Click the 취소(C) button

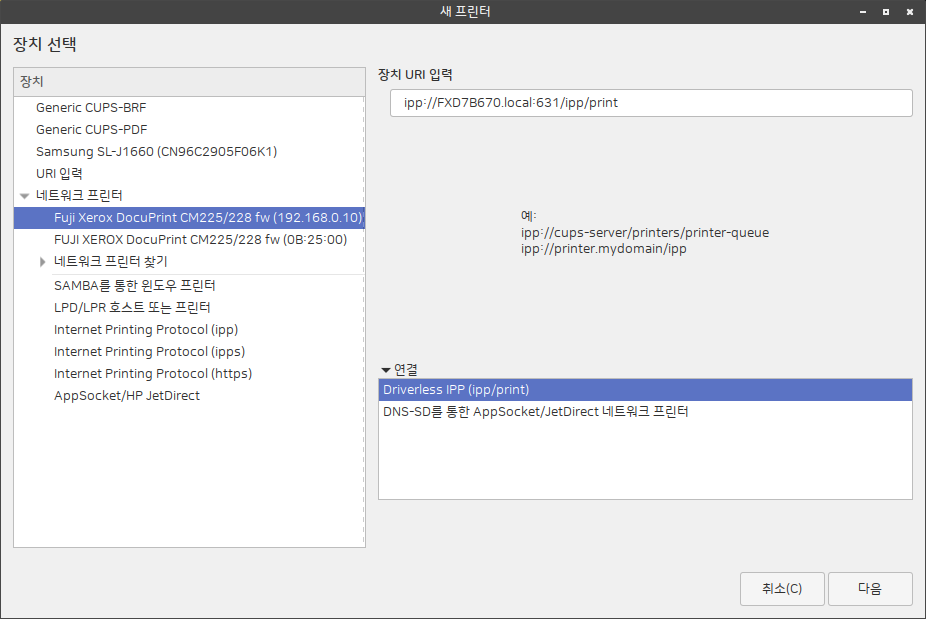[x=782, y=589]
